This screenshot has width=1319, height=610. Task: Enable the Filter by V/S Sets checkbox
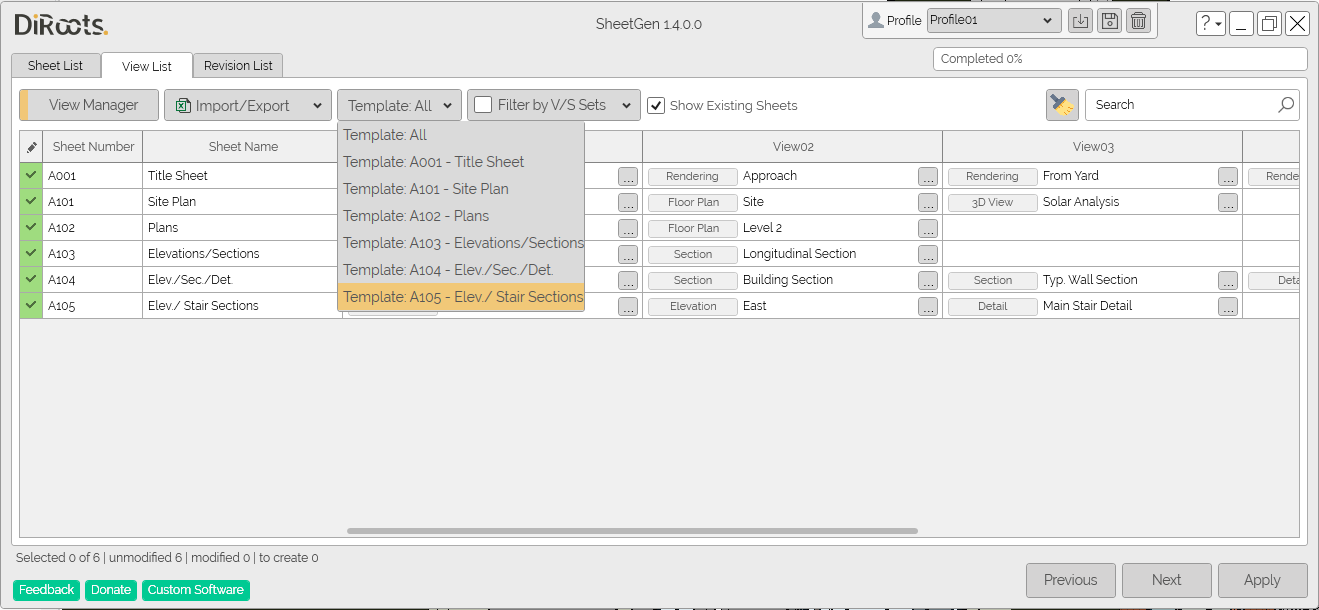(x=483, y=105)
